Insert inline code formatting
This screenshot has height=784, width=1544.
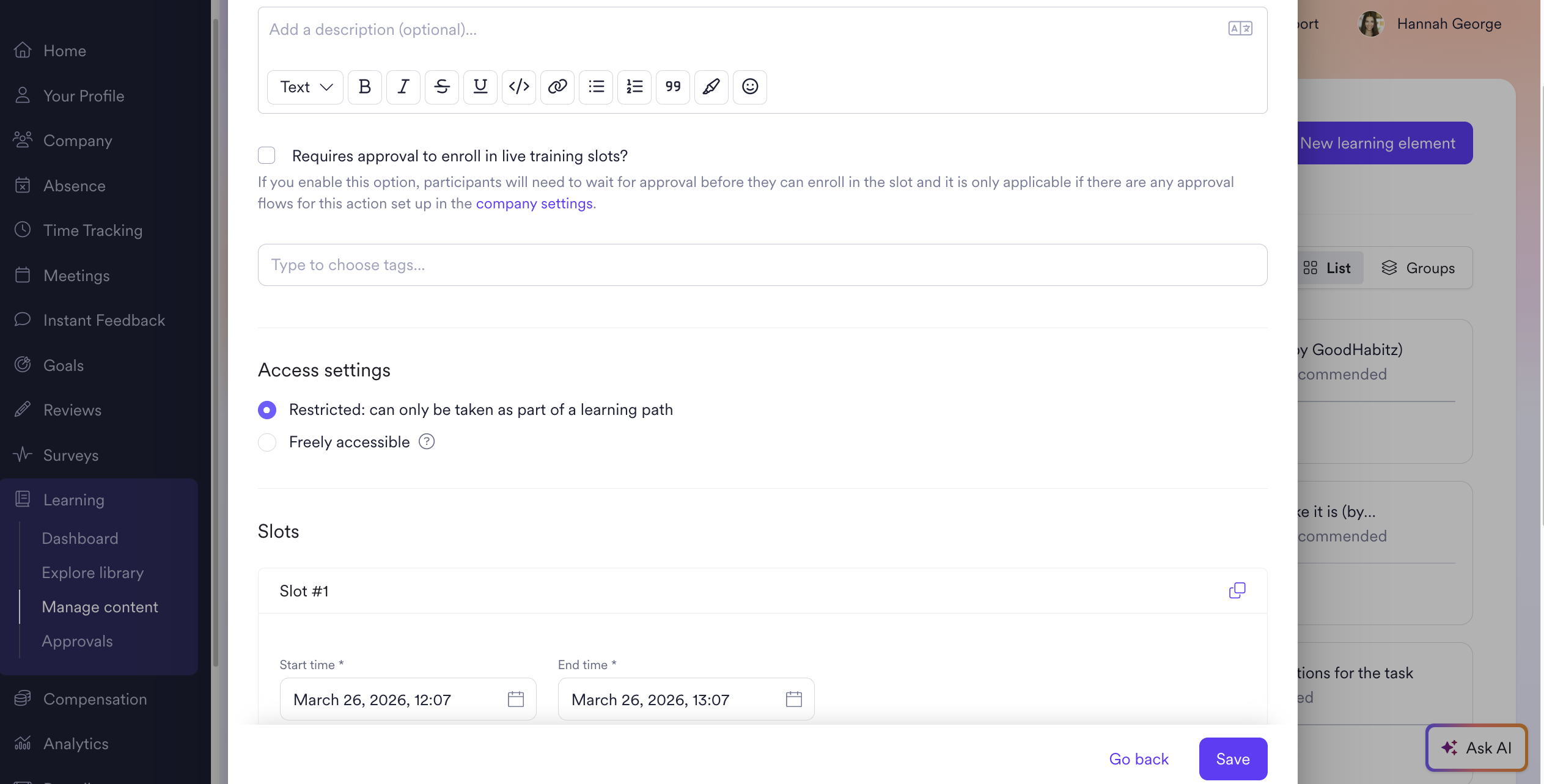tap(518, 87)
